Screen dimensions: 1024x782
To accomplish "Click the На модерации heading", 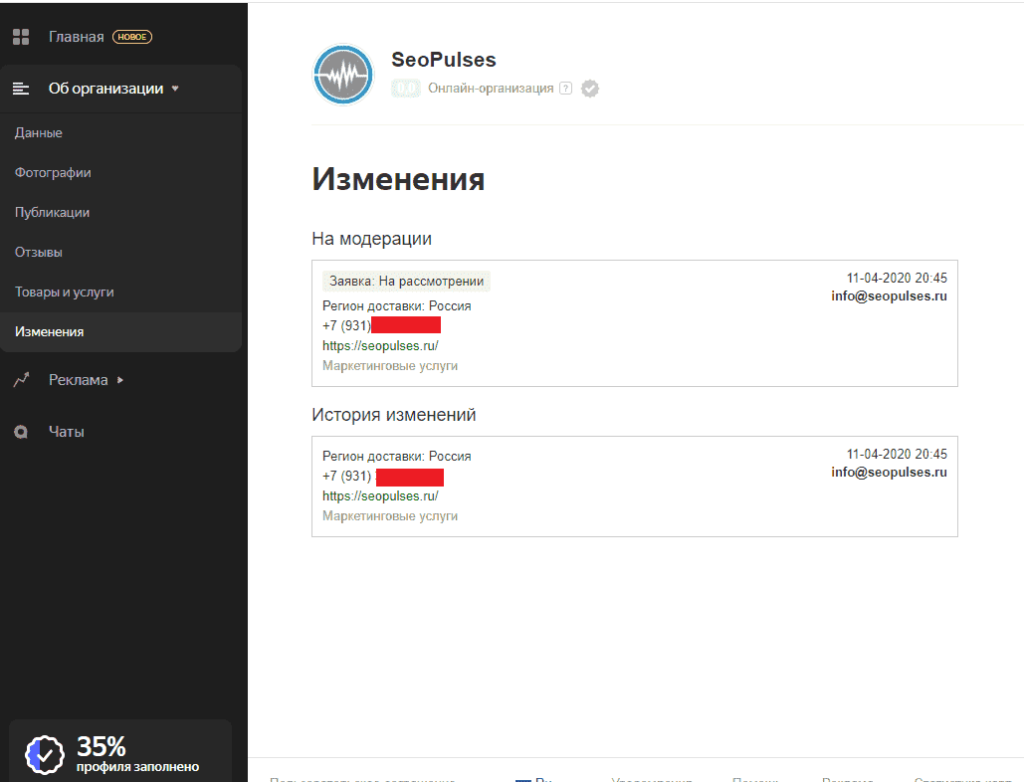I will point(372,239).
